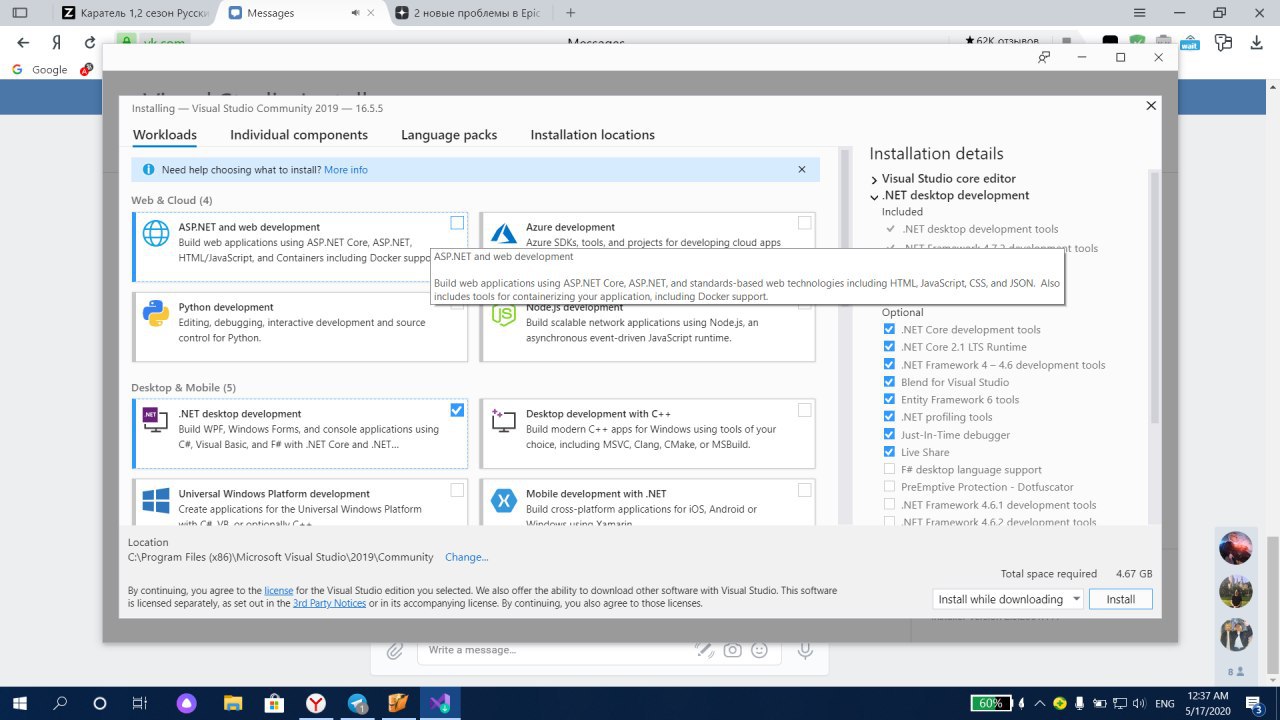
Task: Click the 'Change...' location link
Action: point(467,557)
